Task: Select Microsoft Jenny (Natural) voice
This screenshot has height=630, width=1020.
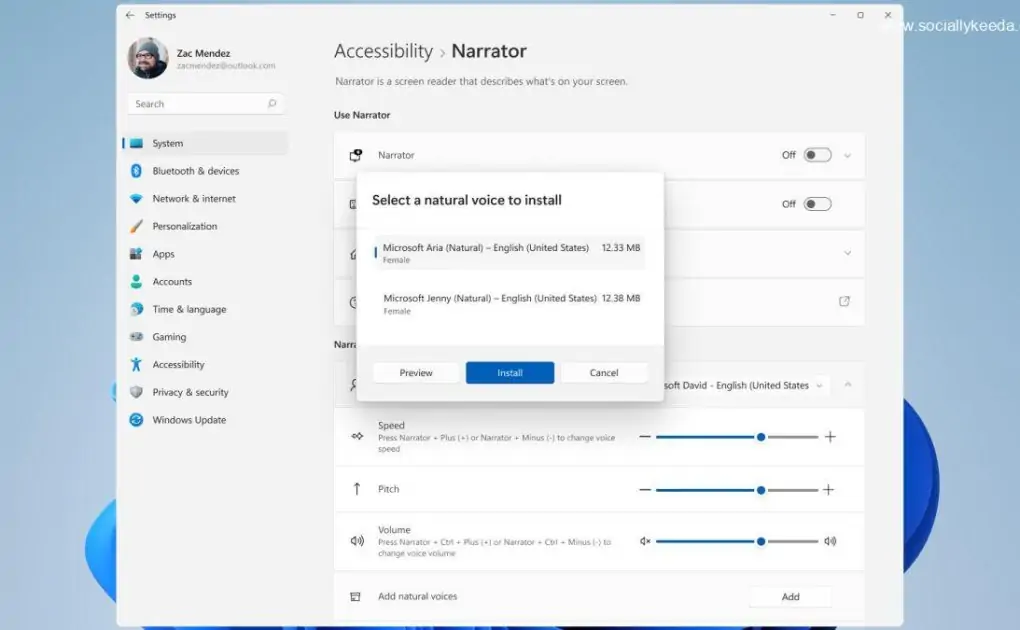Action: (509, 303)
